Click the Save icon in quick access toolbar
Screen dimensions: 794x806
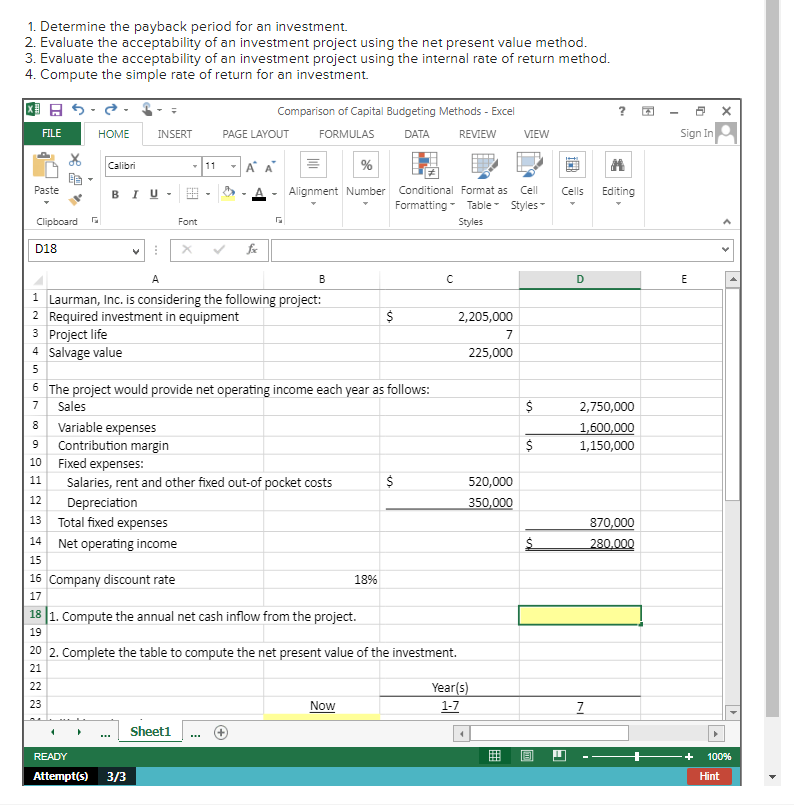point(56,110)
